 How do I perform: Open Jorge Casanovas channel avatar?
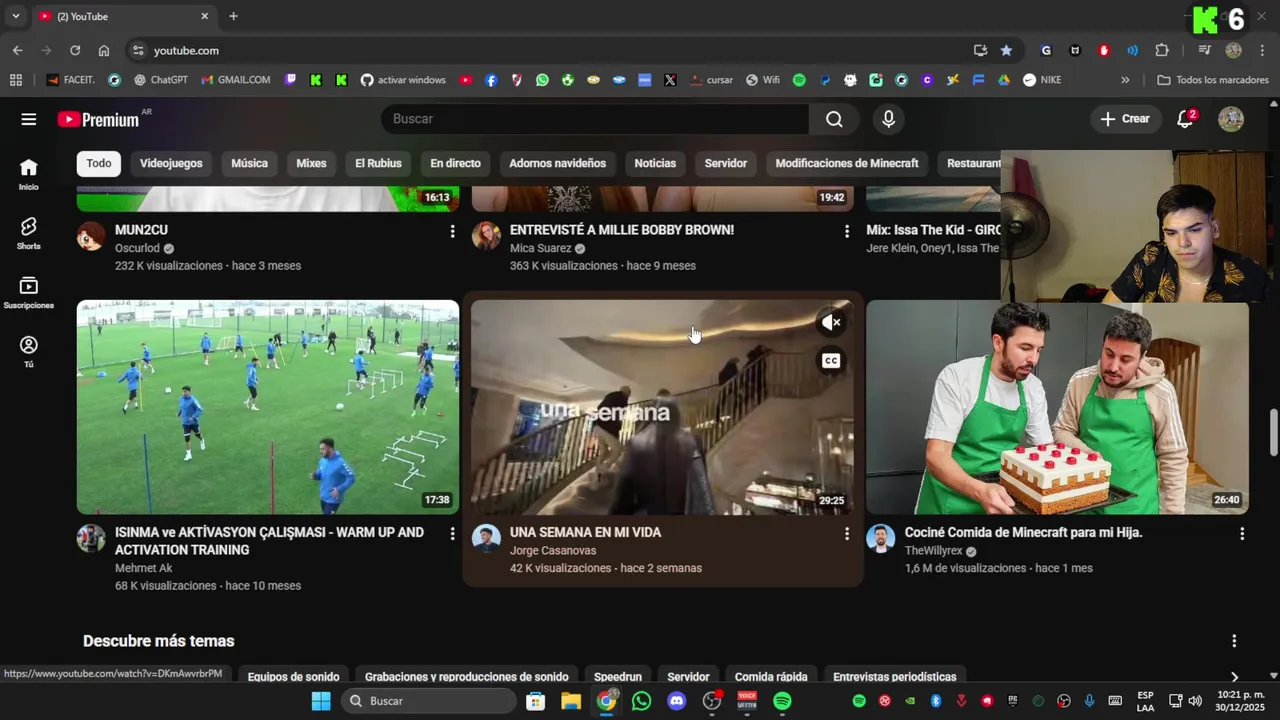coord(486,538)
